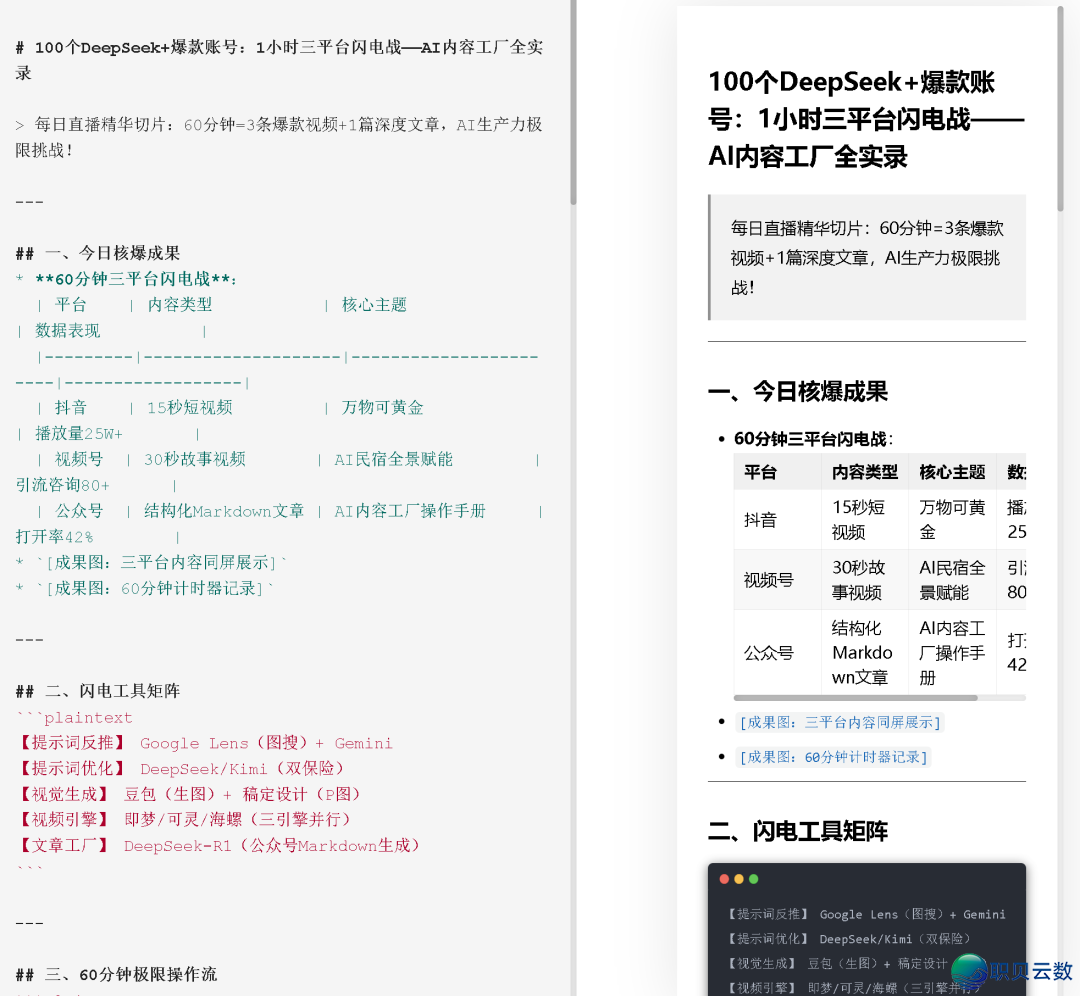Image resolution: width=1080 pixels, height=996 pixels.
Task: Click the 核心主题 table header in preview
Action: 953,472
